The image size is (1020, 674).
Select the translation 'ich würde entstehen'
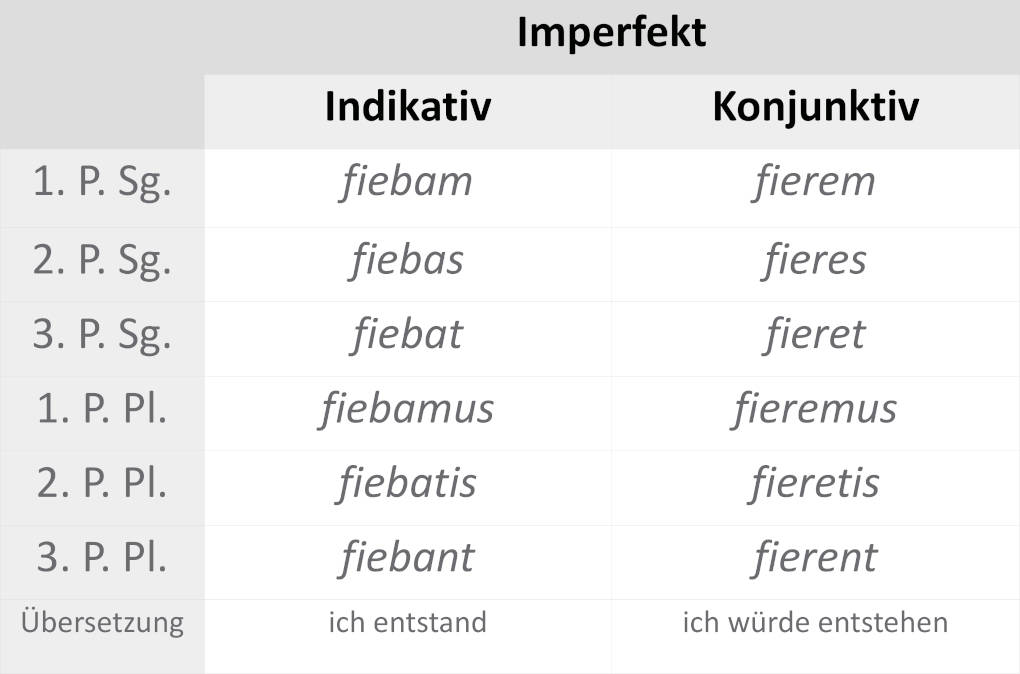814,622
